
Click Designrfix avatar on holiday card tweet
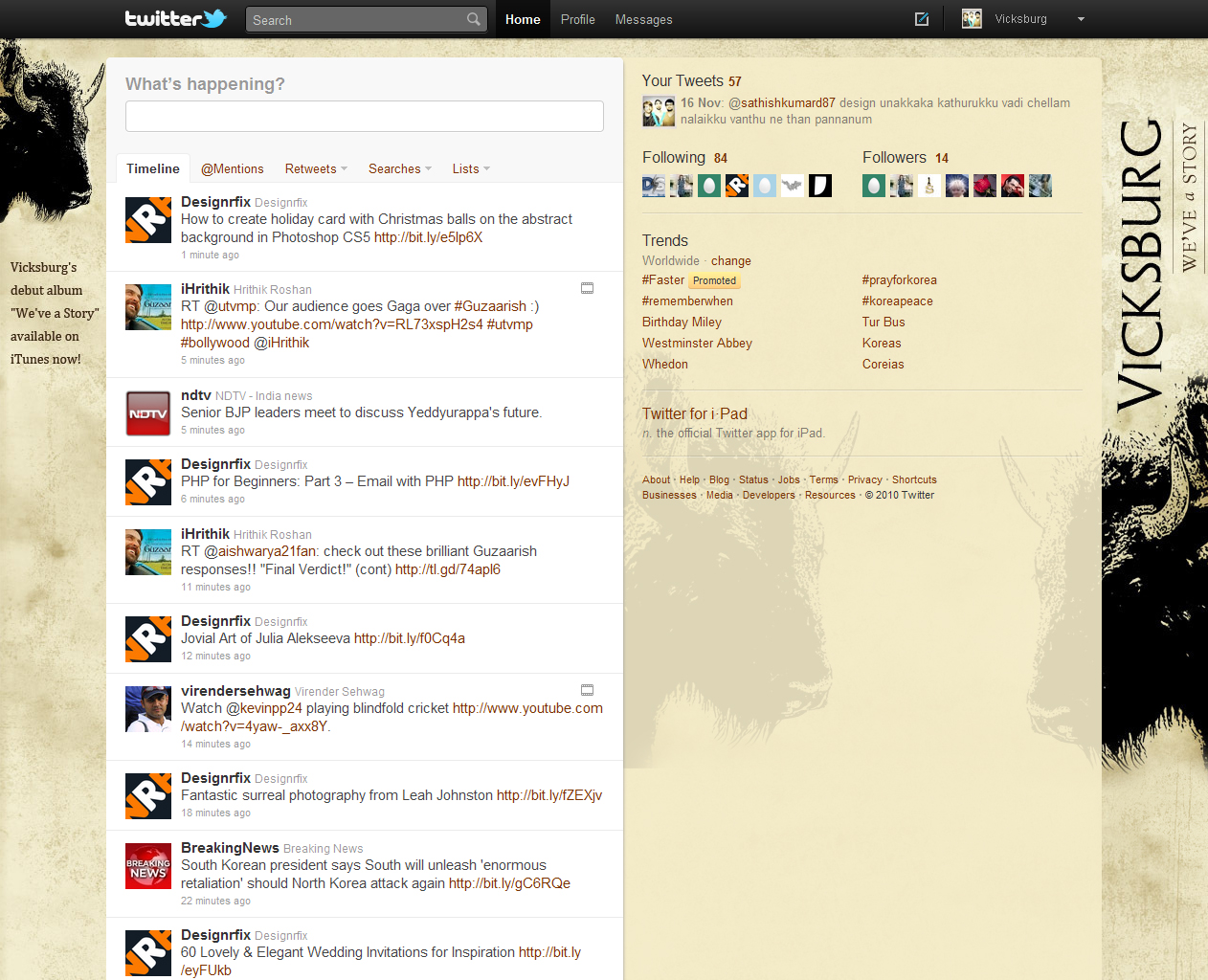(x=148, y=220)
